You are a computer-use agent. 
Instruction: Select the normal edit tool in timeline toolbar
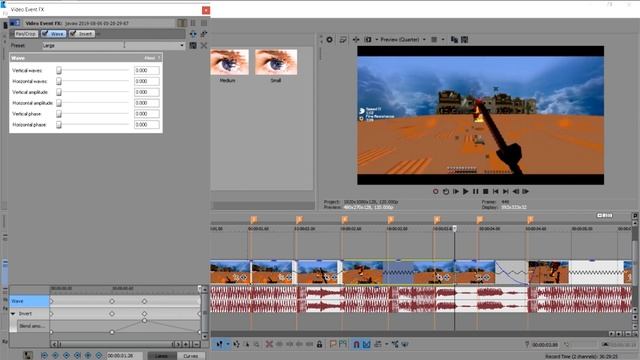click(220, 344)
